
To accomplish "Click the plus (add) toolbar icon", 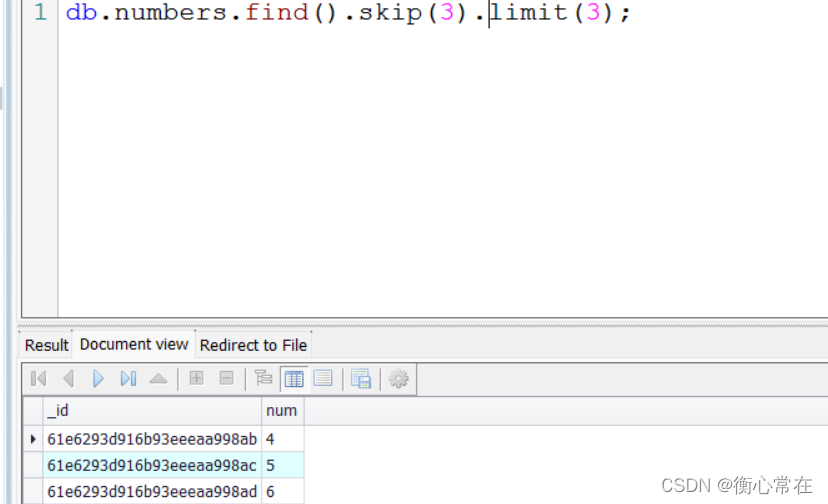I will pyautogui.click(x=196, y=378).
